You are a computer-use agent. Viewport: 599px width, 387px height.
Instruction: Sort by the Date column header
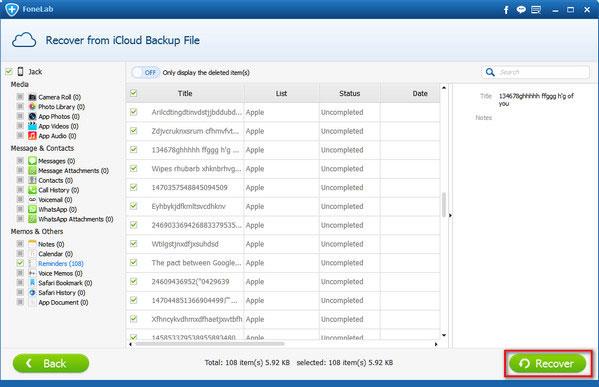click(419, 93)
